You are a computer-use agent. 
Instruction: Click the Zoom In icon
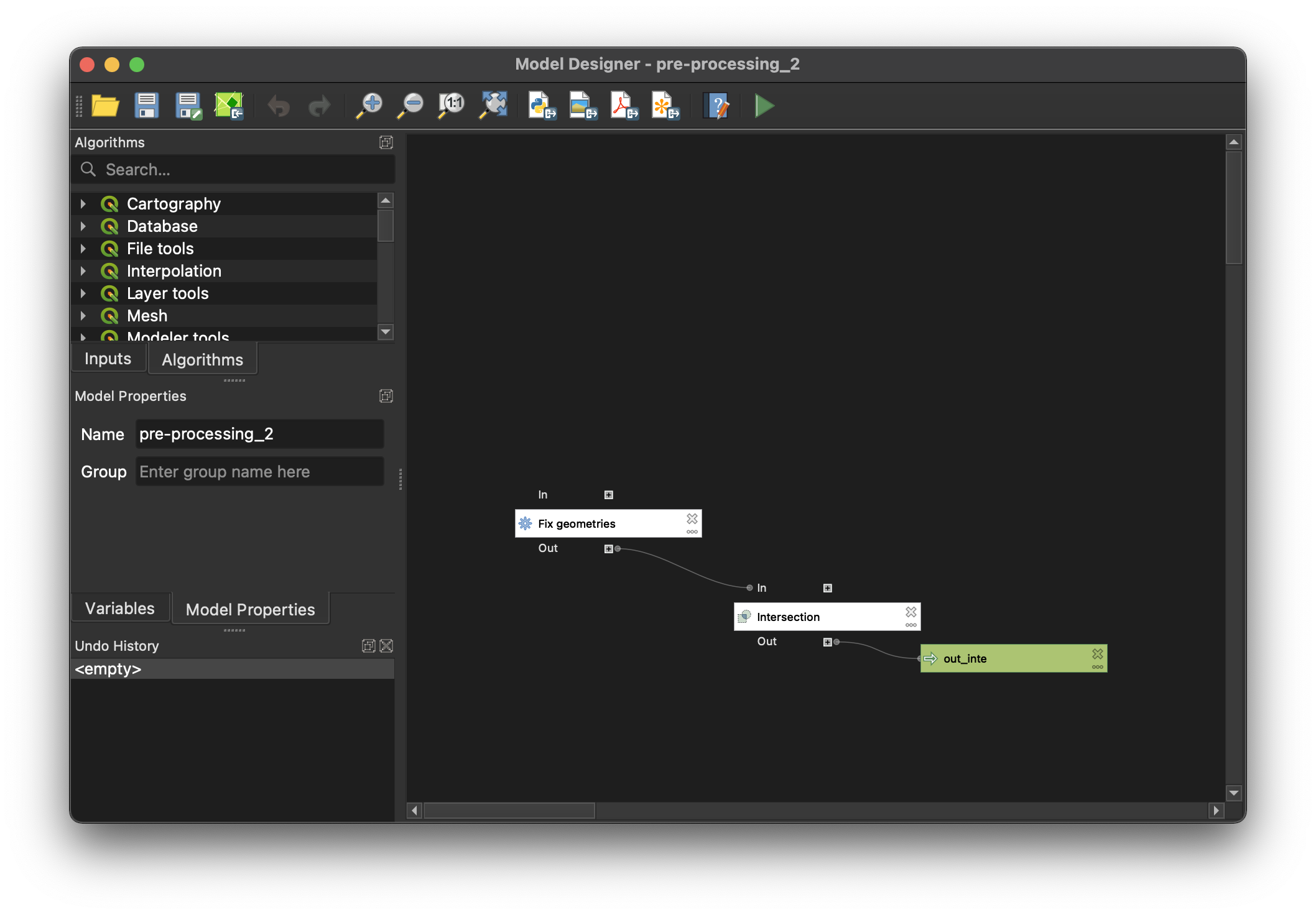point(371,106)
